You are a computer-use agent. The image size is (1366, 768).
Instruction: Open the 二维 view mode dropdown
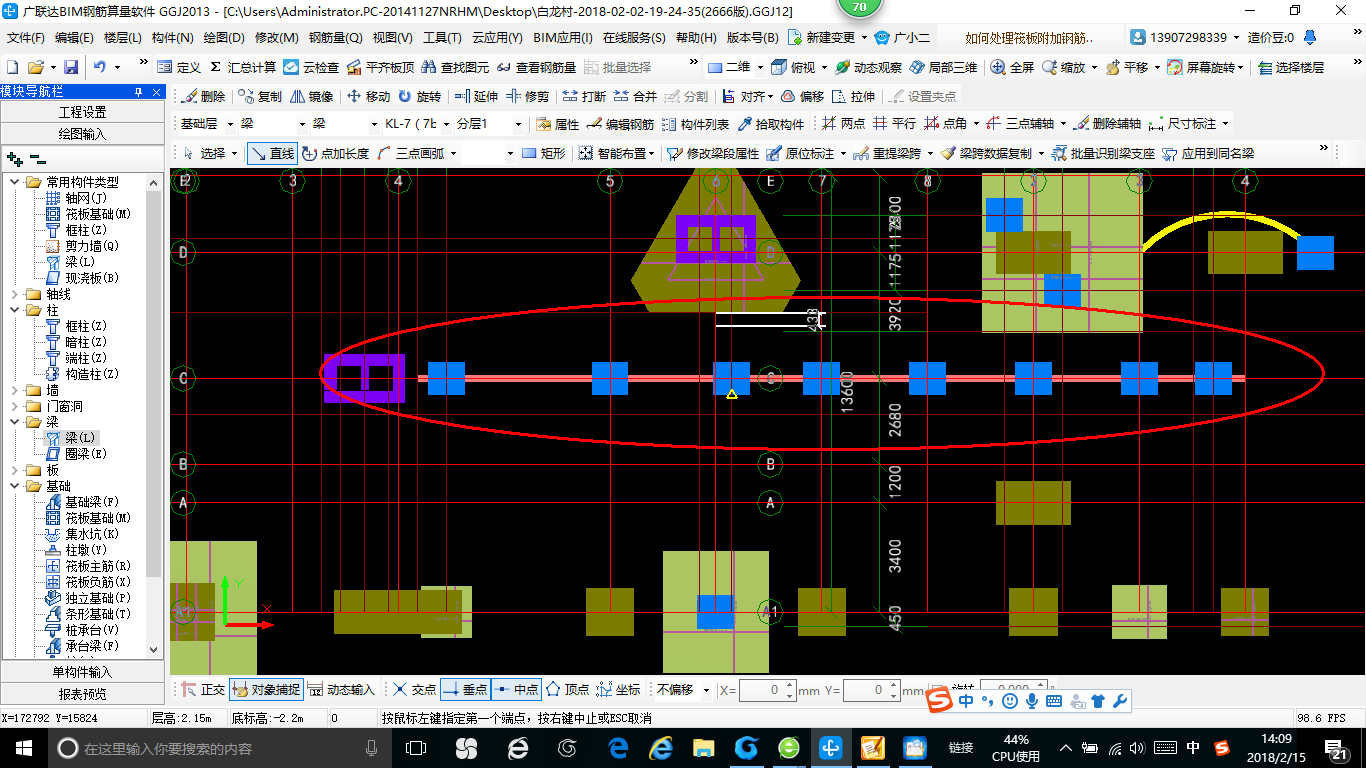point(760,67)
